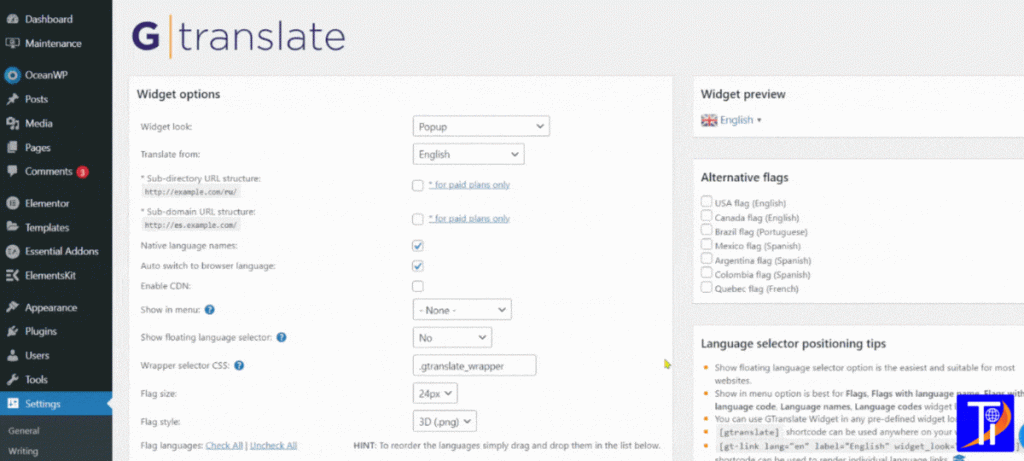
Task: Click the Language selector positioning tips heading
Action: click(x=793, y=344)
